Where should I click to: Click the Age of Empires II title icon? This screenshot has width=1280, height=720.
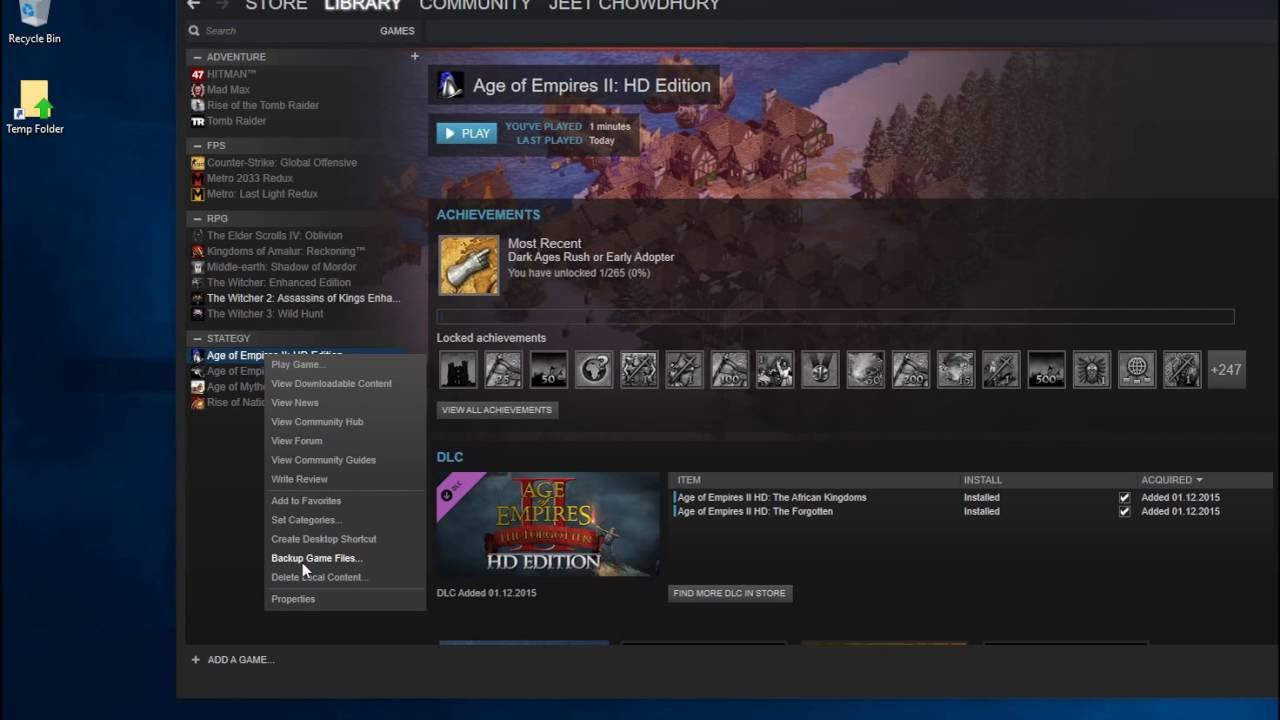450,85
